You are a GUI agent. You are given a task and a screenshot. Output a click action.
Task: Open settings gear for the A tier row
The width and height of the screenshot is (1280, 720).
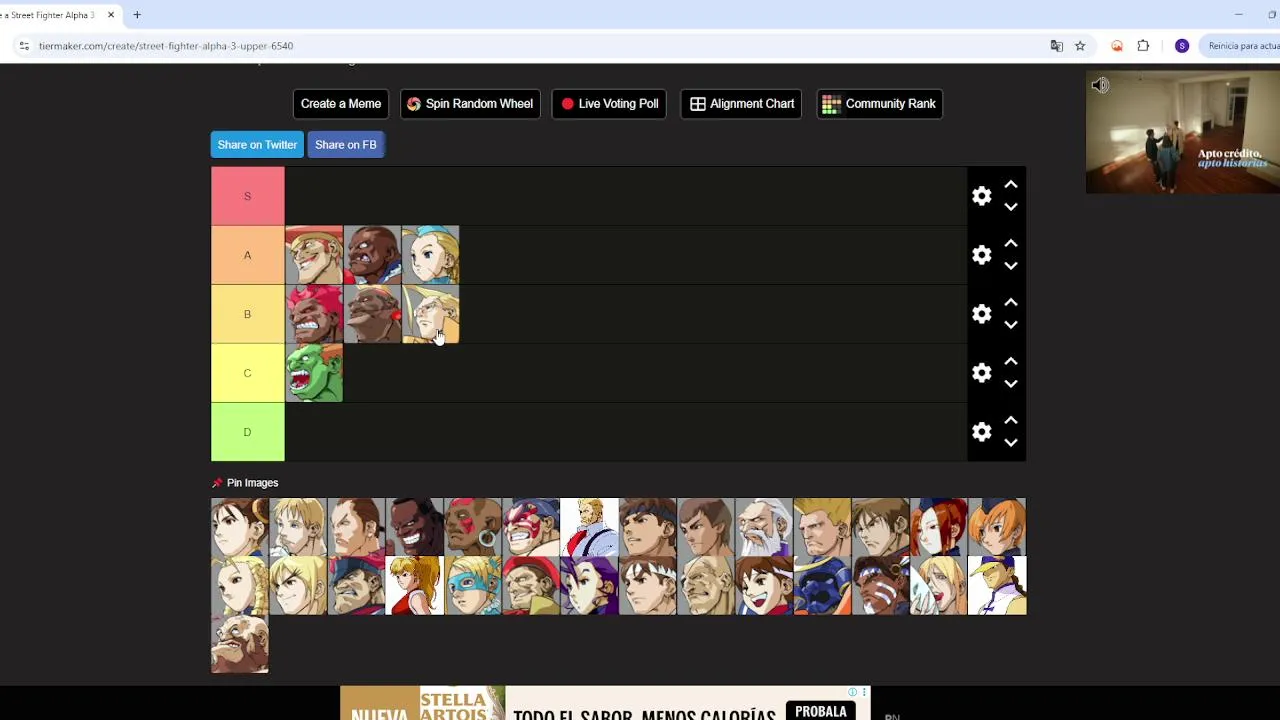pos(981,255)
